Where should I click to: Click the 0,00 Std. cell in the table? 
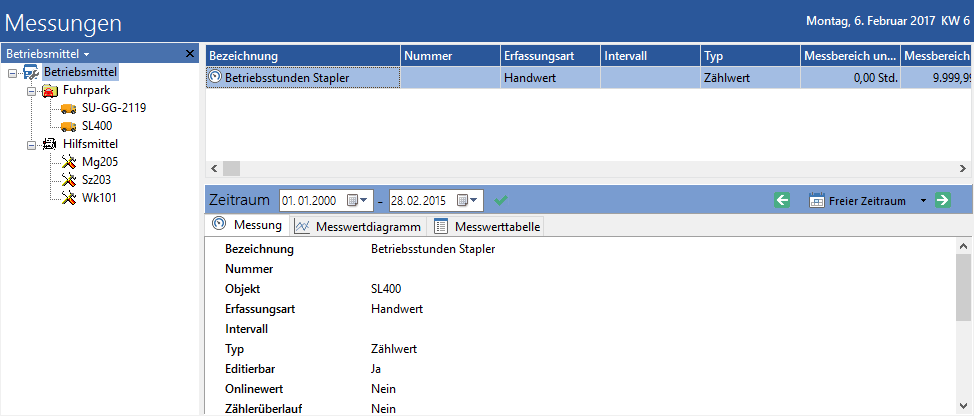(x=851, y=78)
